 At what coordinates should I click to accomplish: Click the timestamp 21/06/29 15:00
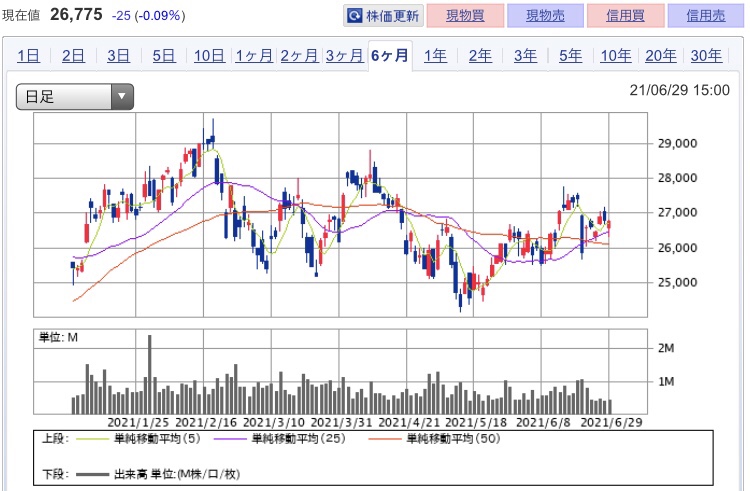(679, 90)
